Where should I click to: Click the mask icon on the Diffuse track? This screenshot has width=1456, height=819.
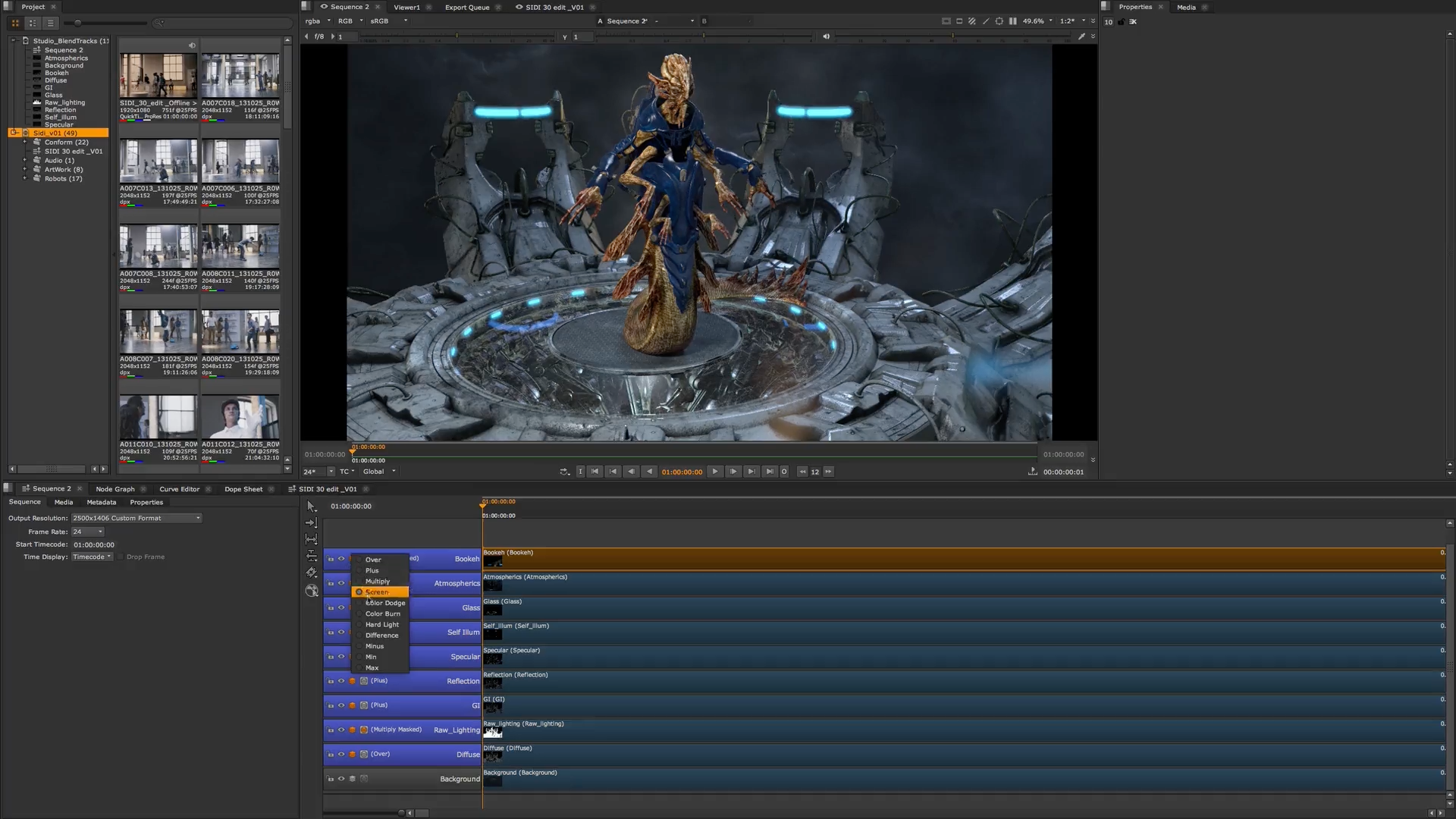(364, 754)
